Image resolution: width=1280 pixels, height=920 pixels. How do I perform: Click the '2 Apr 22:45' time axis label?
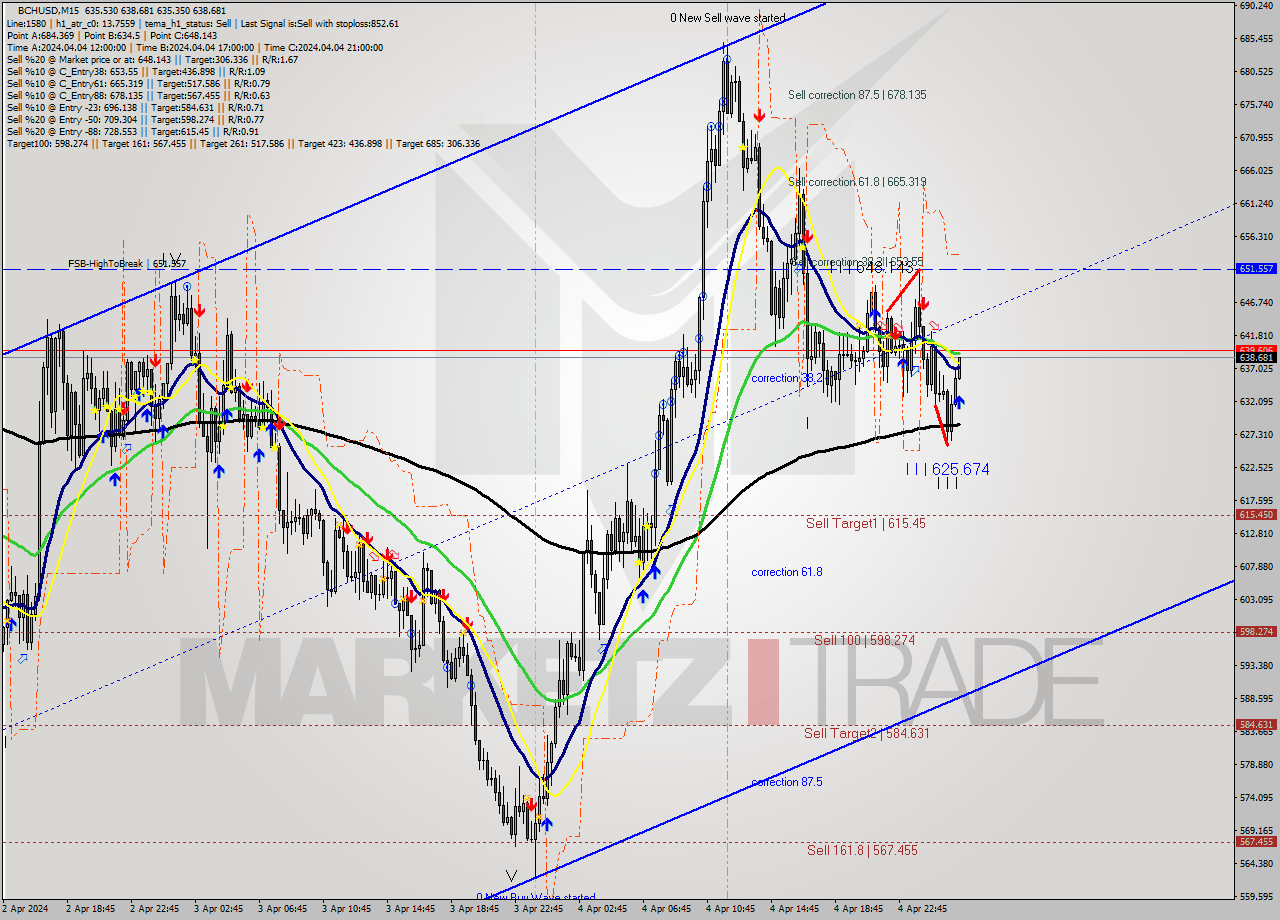click(154, 910)
